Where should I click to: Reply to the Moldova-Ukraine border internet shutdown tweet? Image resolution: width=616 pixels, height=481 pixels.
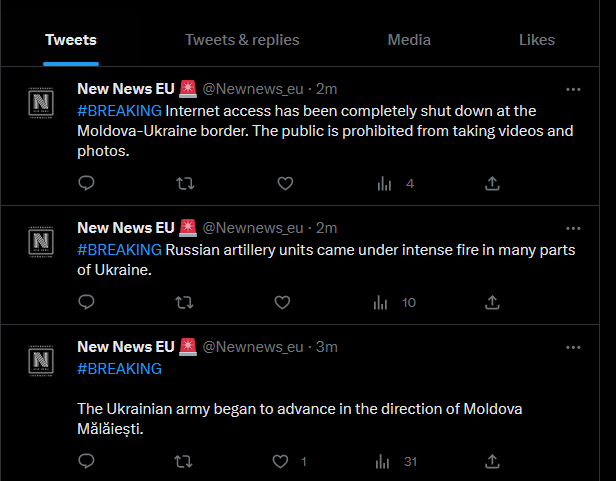click(86, 183)
